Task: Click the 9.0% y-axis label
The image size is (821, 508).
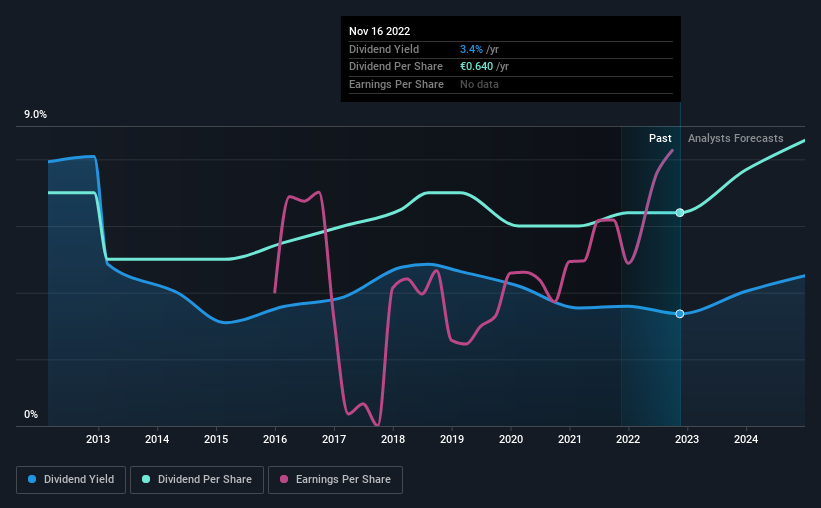Action: (x=35, y=115)
